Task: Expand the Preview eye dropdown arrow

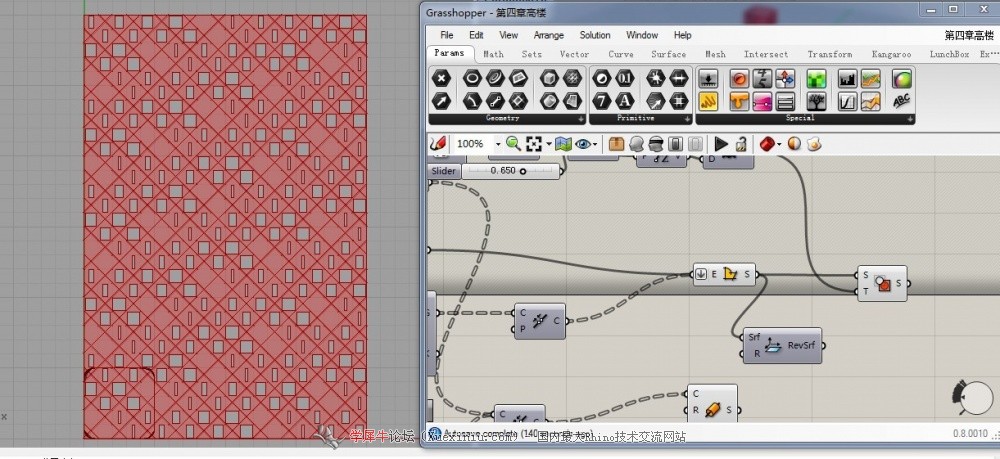Action: [596, 145]
